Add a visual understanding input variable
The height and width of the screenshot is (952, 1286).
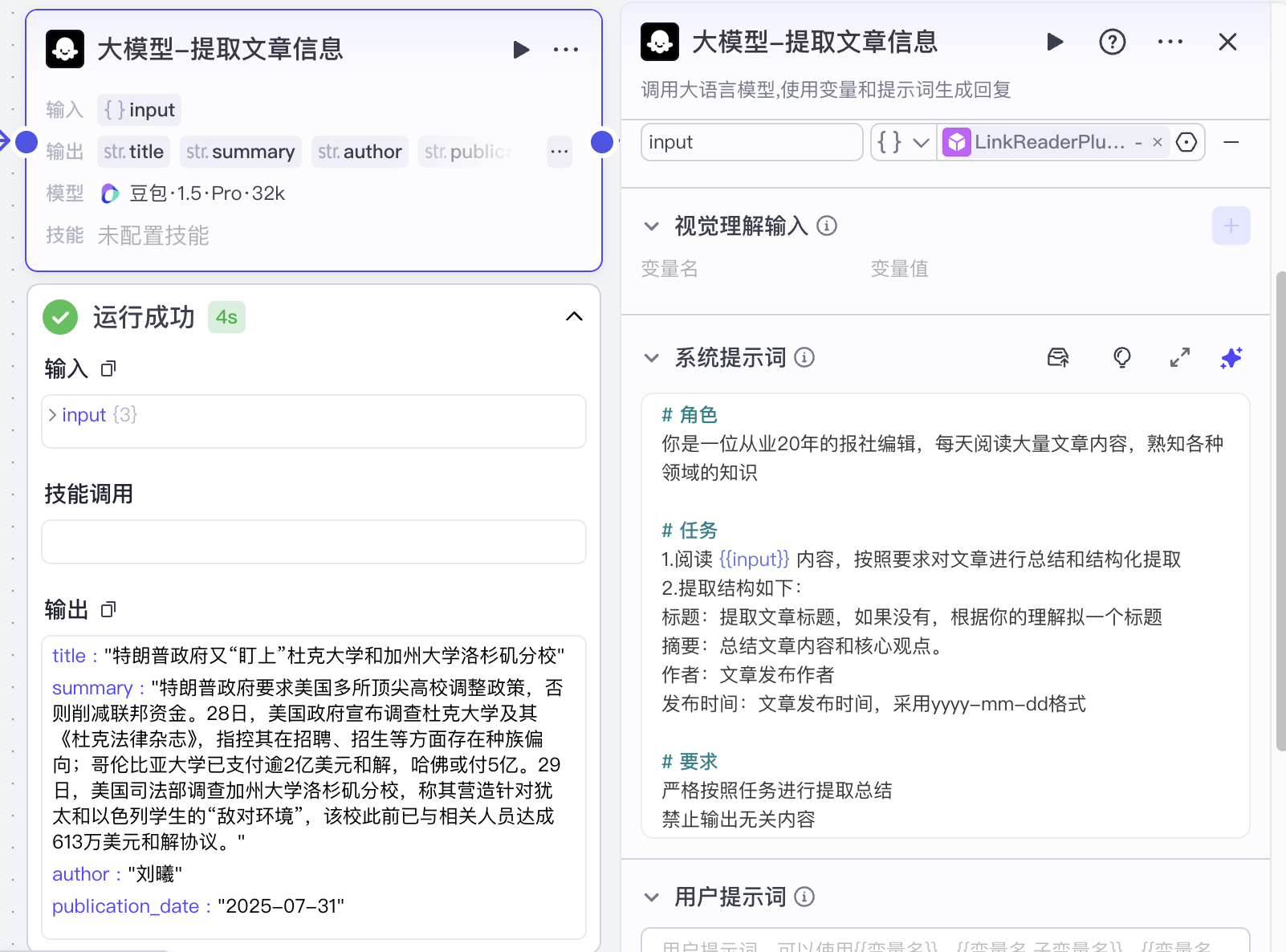(x=1231, y=226)
